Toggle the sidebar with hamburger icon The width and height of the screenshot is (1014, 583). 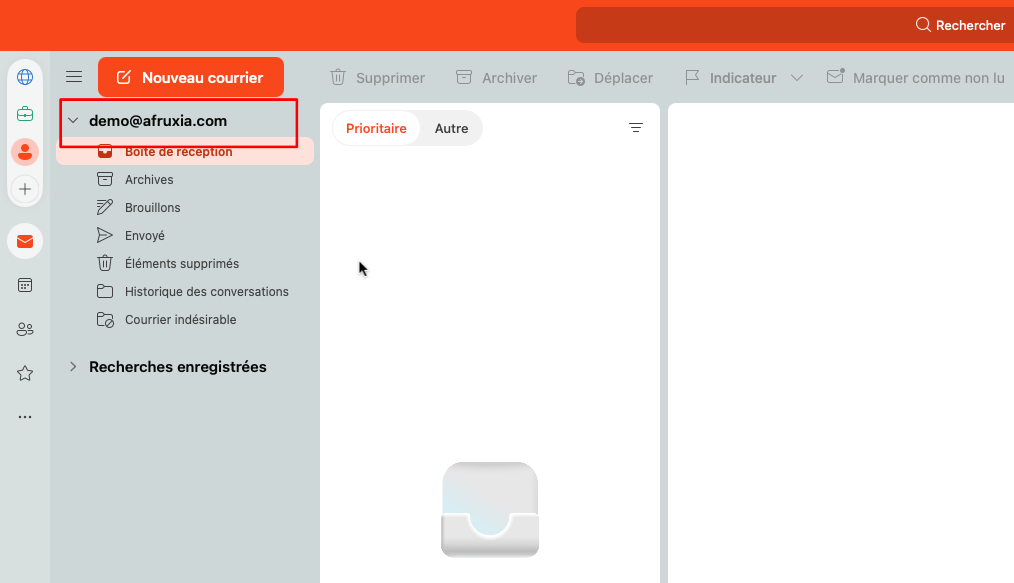point(74,77)
